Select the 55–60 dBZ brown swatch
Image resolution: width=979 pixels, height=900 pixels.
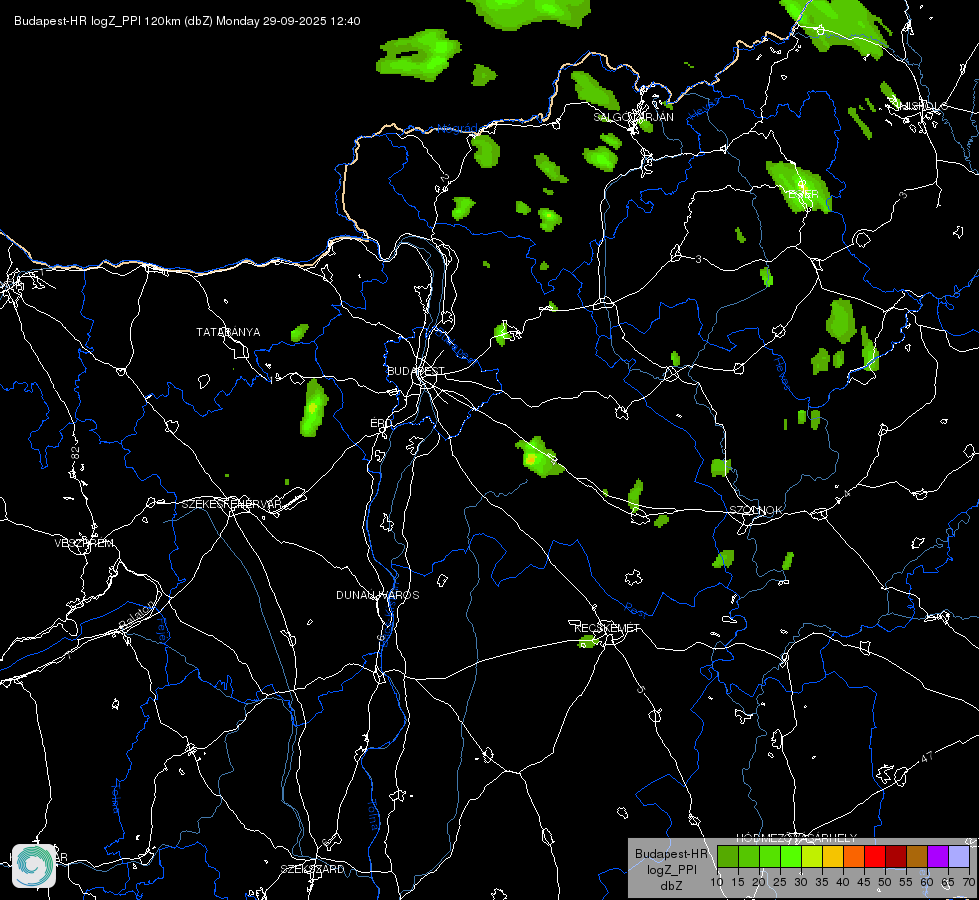coord(917,856)
